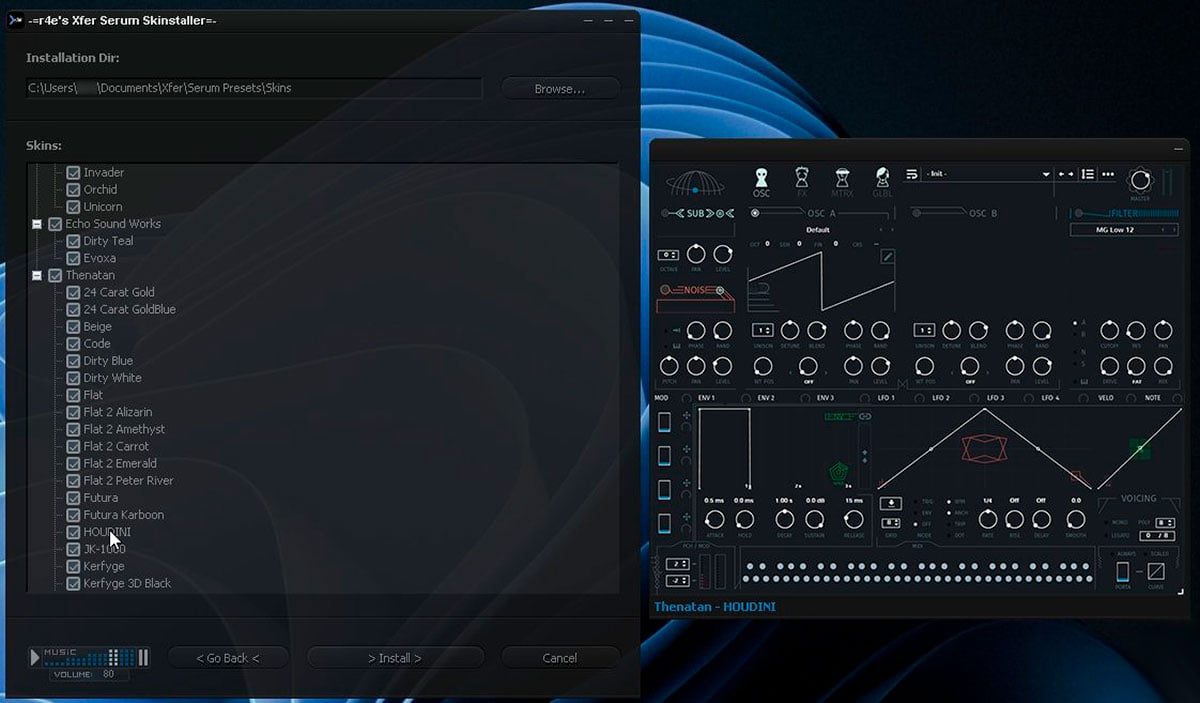Screen dimensions: 1200x703
Task: Click the portamento Curve icon
Action: [1156, 572]
